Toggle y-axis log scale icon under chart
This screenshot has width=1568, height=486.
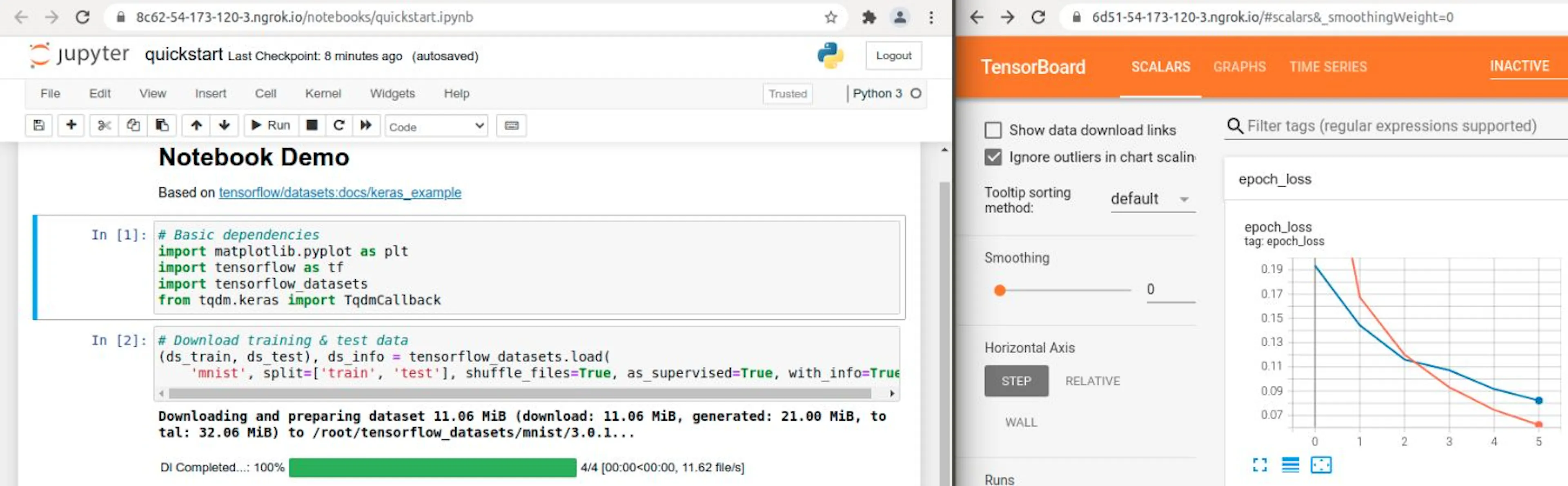(x=1290, y=465)
